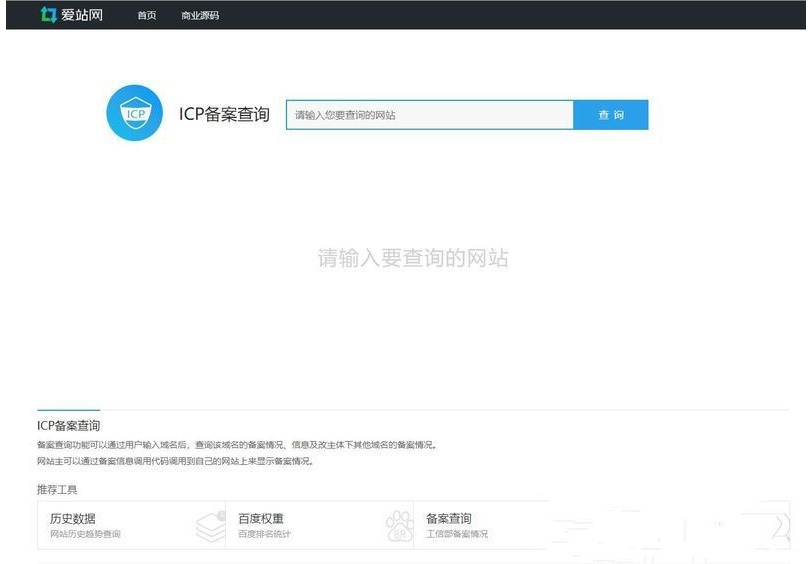
Task: Click the Baidu paw icon in 百度权重 card
Action: 399,526
